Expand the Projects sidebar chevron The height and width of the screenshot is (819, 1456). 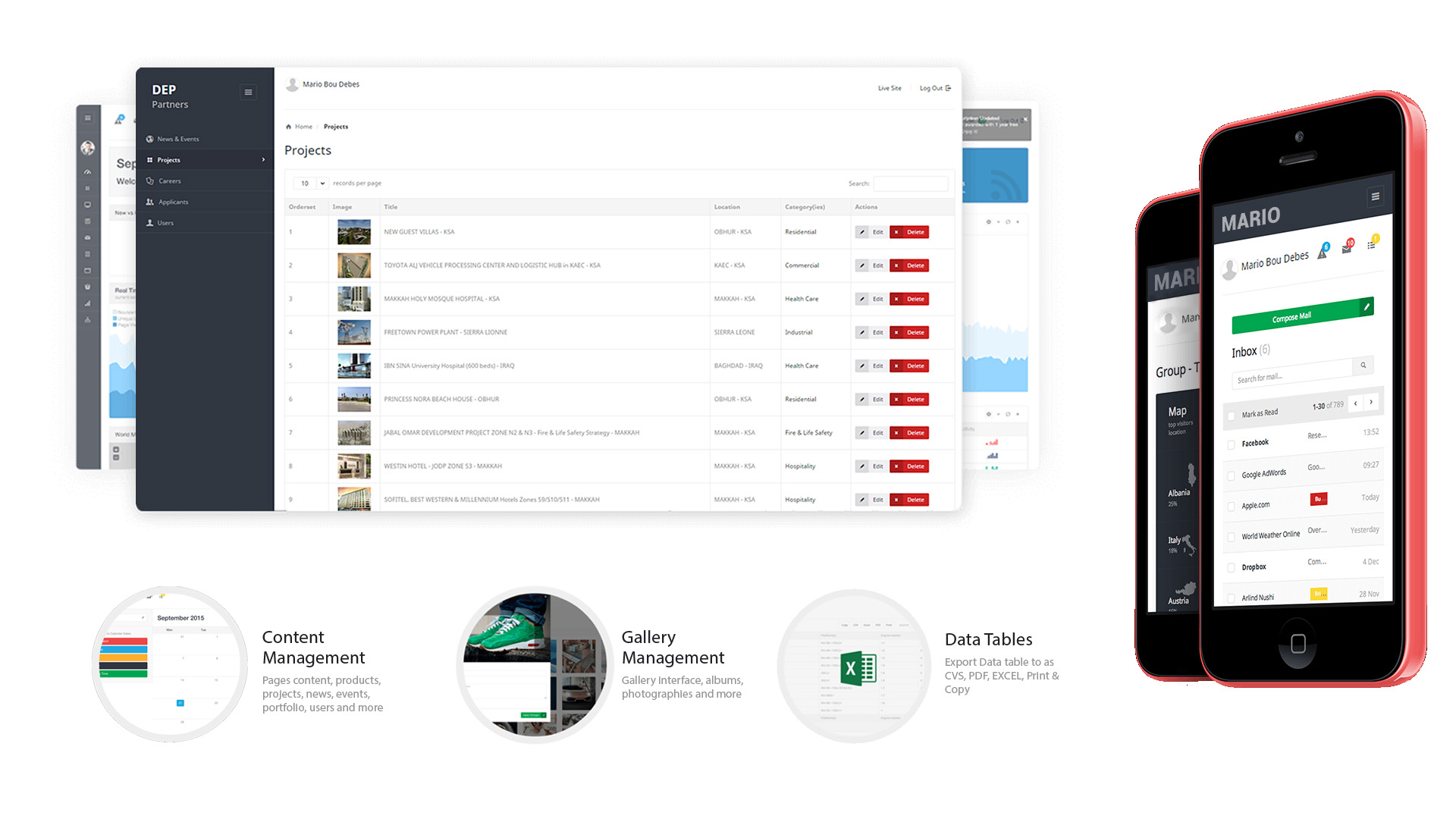(x=263, y=160)
